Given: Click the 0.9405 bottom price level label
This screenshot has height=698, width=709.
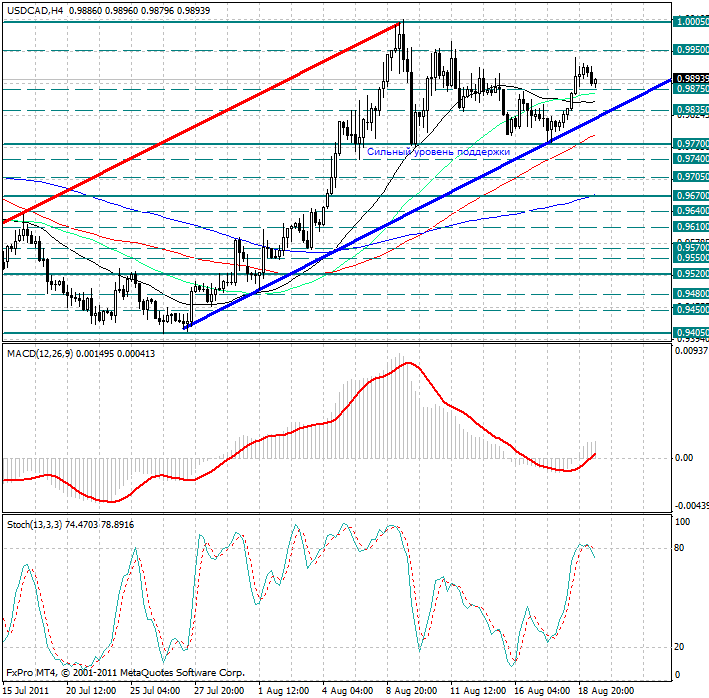Looking at the screenshot, I should tap(690, 332).
